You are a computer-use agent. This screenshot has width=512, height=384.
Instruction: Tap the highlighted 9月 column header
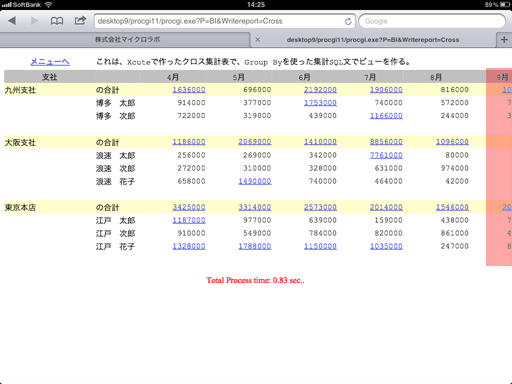[502, 77]
